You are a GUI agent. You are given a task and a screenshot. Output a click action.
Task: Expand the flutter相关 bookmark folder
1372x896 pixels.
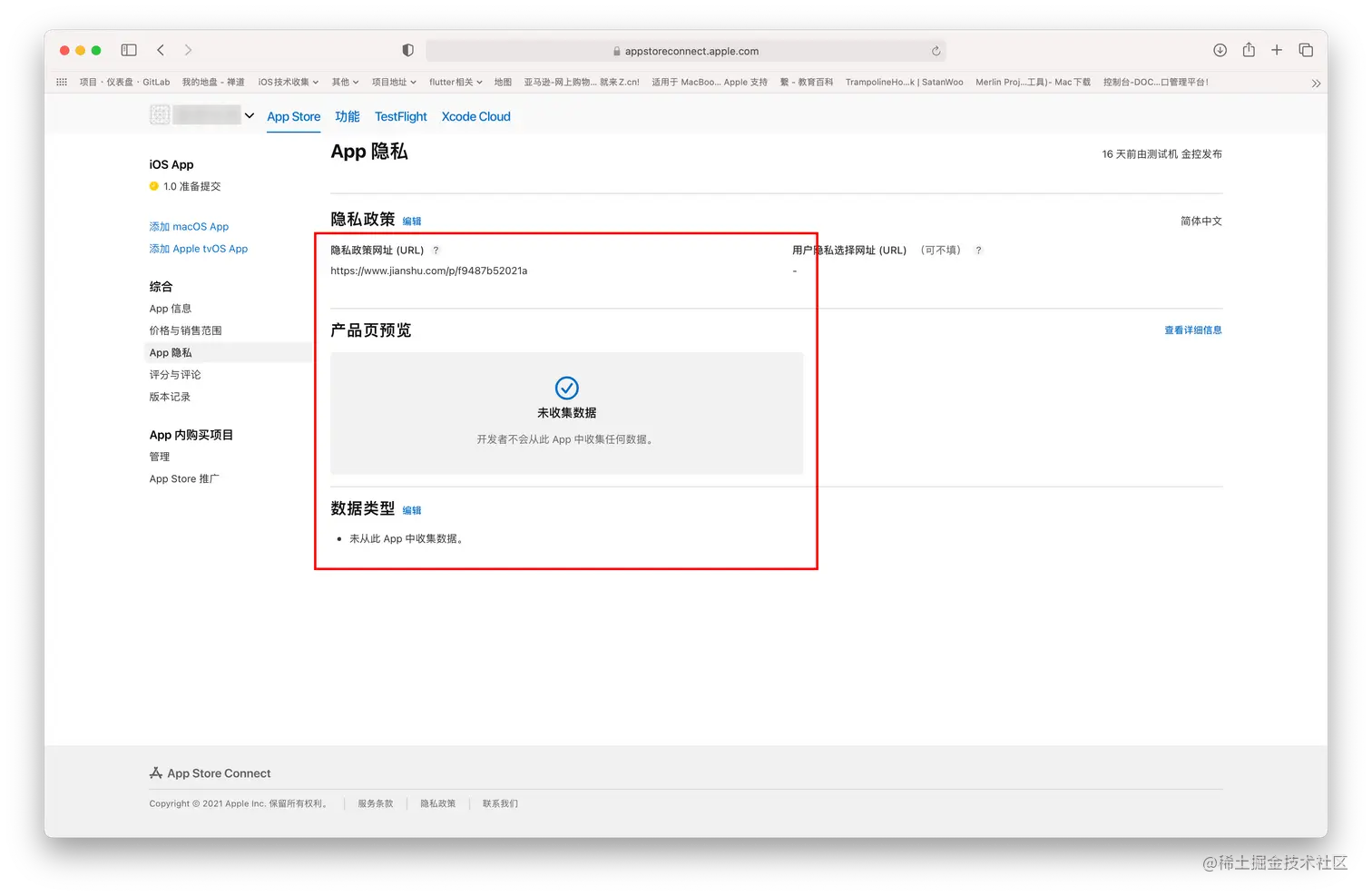456,82
